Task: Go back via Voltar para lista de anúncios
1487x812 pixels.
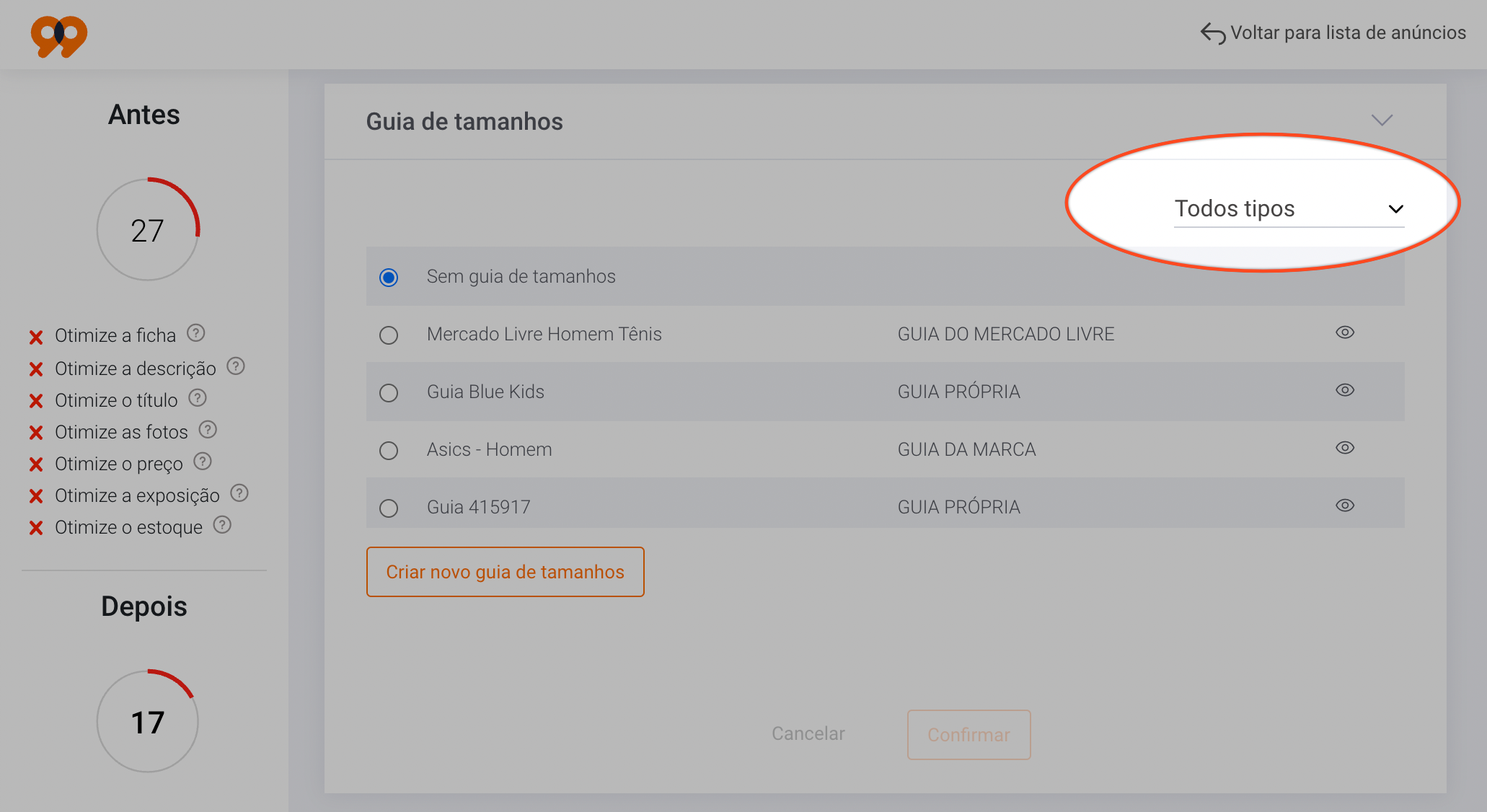Action: tap(1333, 33)
